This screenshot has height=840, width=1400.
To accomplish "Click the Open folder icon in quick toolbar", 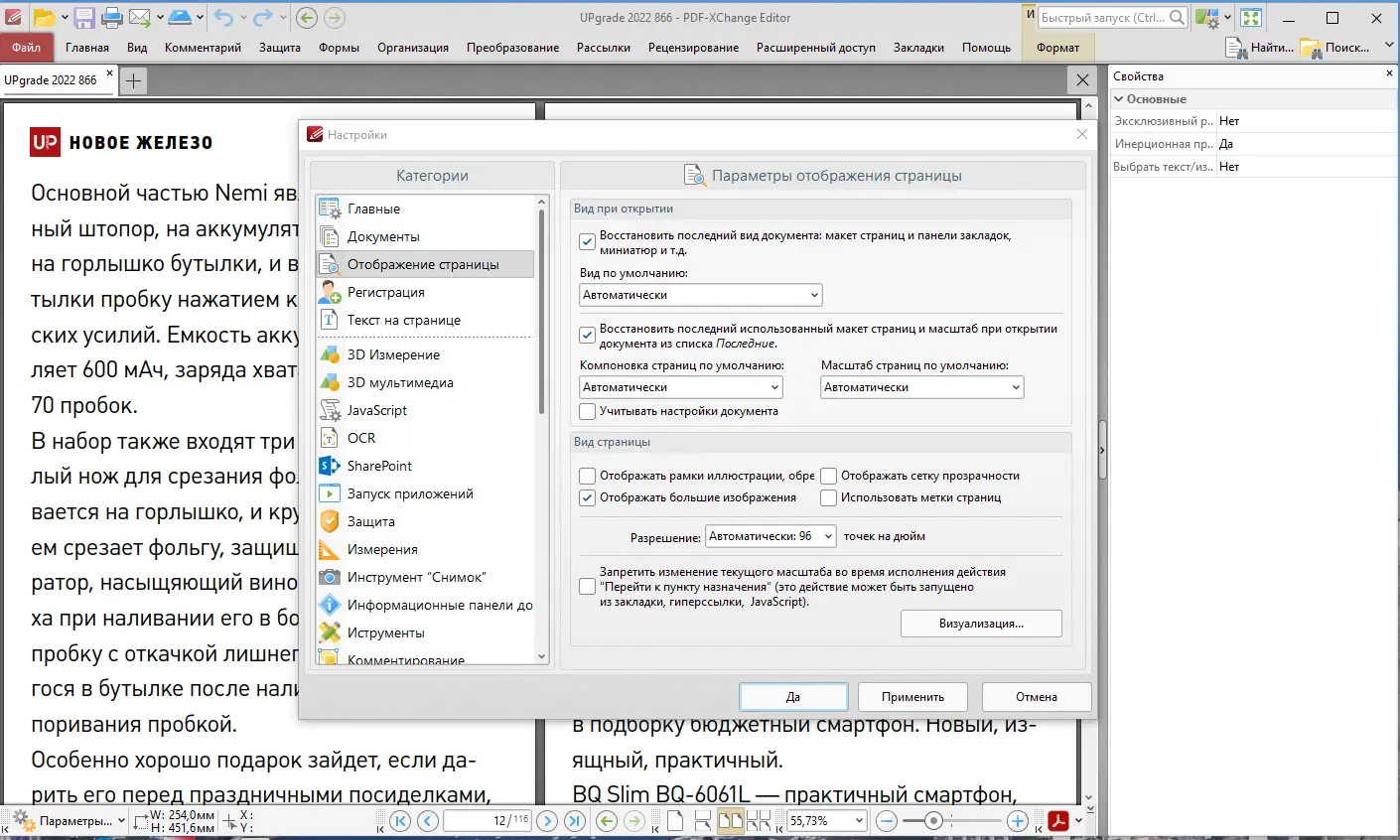I will click(44, 17).
